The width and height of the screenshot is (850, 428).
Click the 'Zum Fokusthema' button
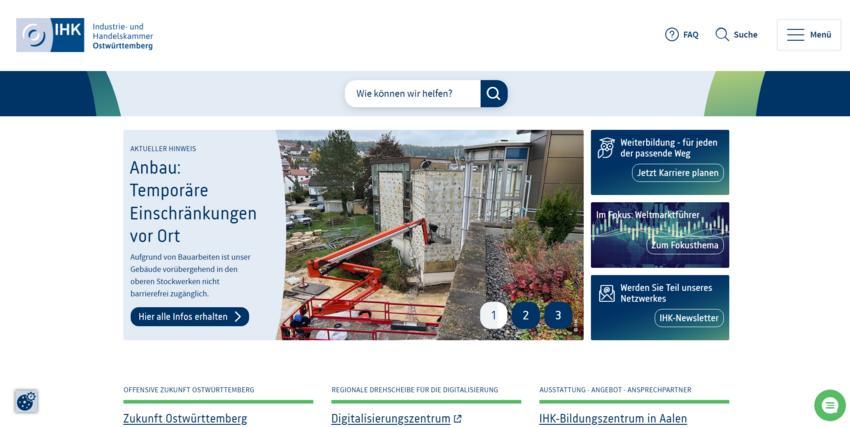(x=685, y=245)
